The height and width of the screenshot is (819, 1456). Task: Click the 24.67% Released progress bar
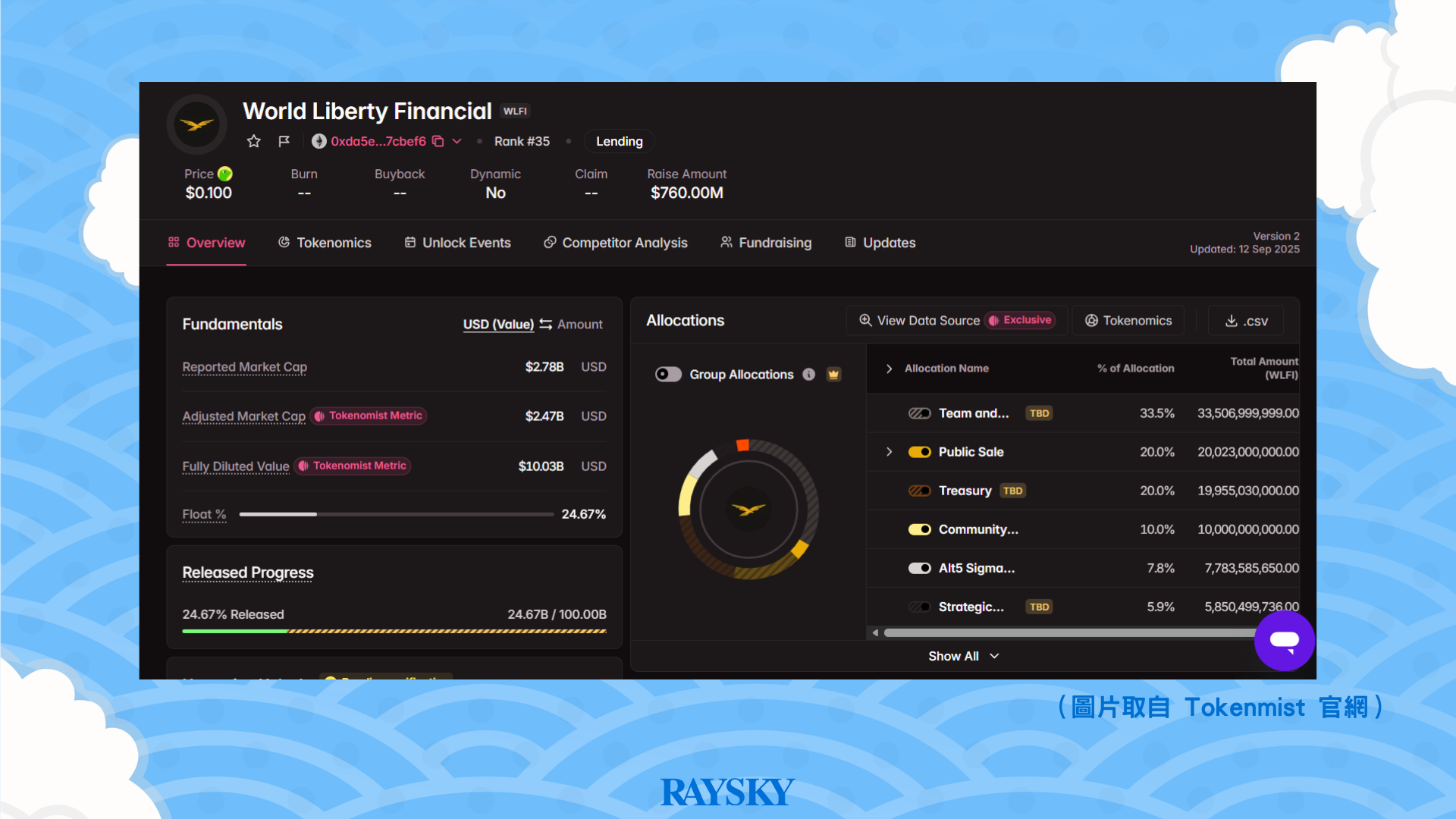(394, 631)
